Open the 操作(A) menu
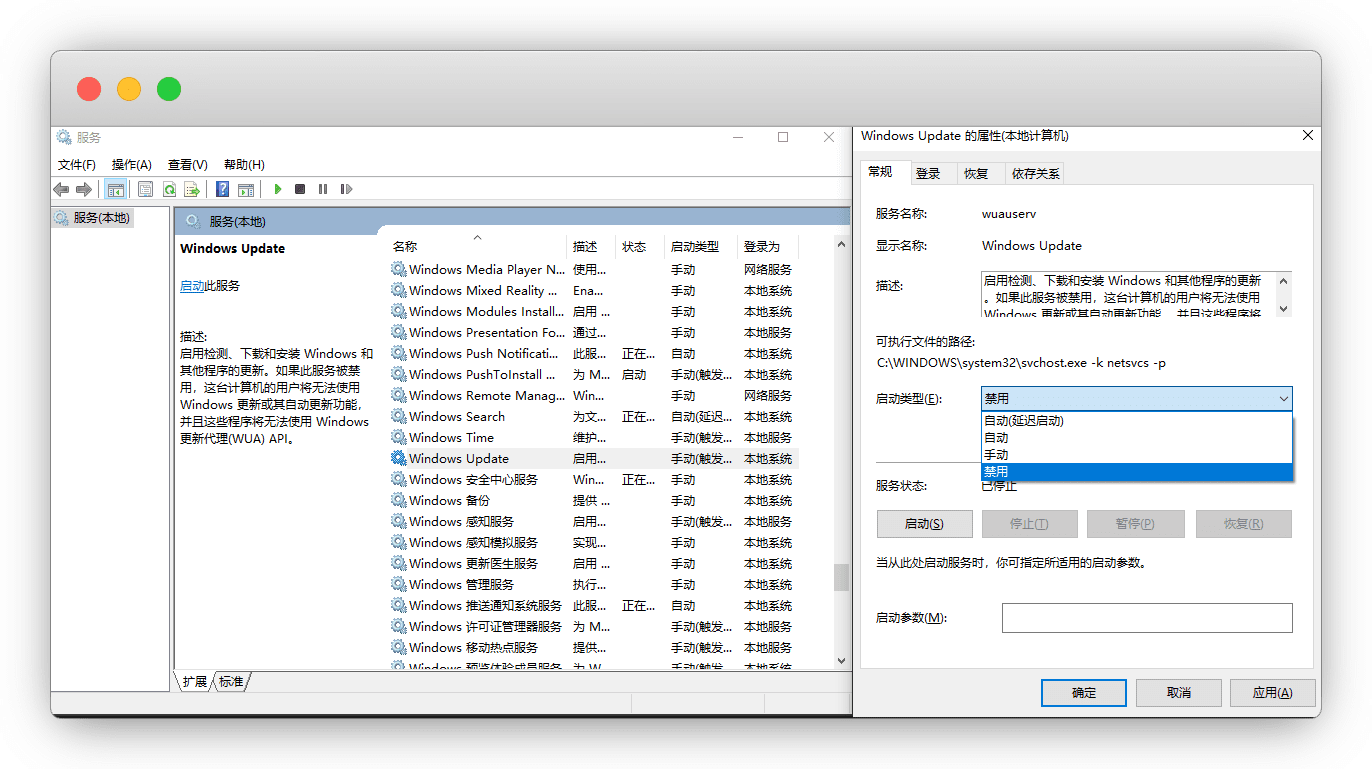 131,165
